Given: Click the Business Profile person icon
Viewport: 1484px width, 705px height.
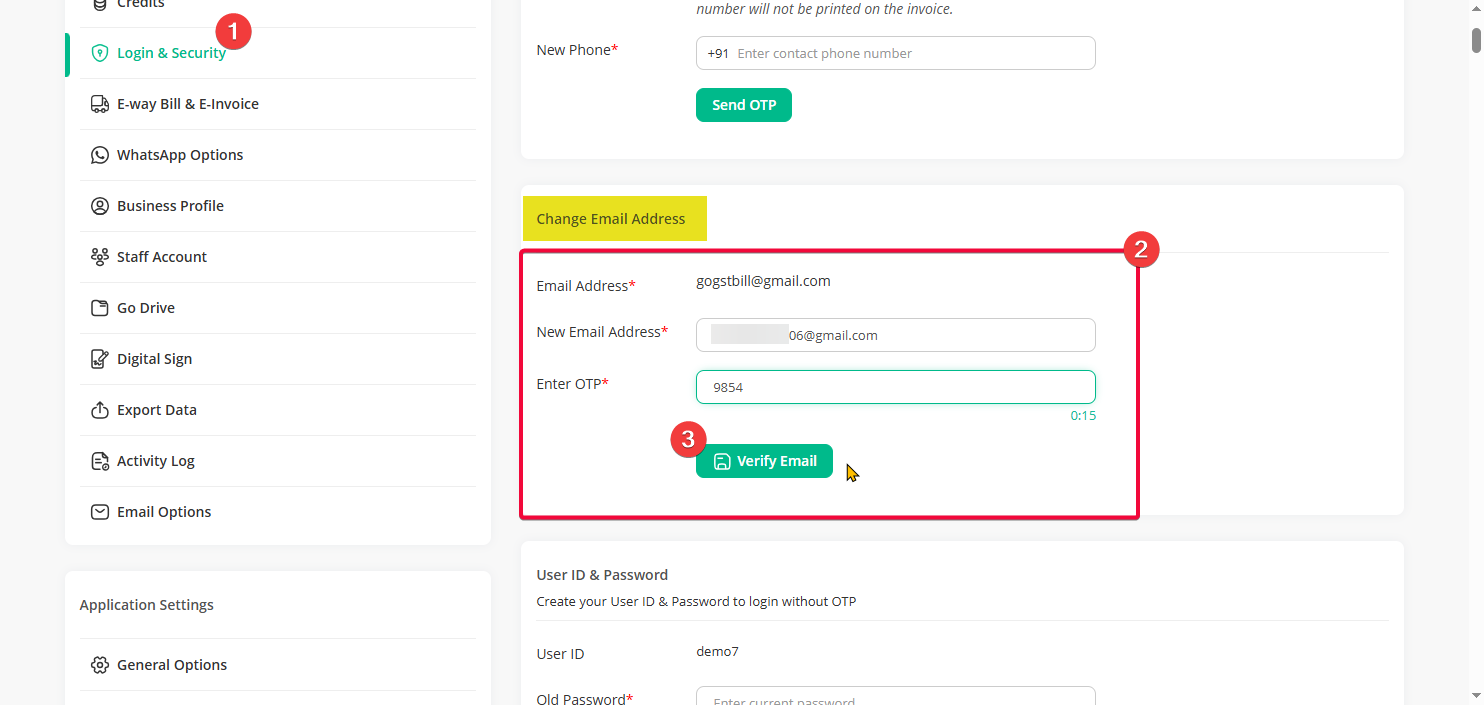Looking at the screenshot, I should pos(99,206).
